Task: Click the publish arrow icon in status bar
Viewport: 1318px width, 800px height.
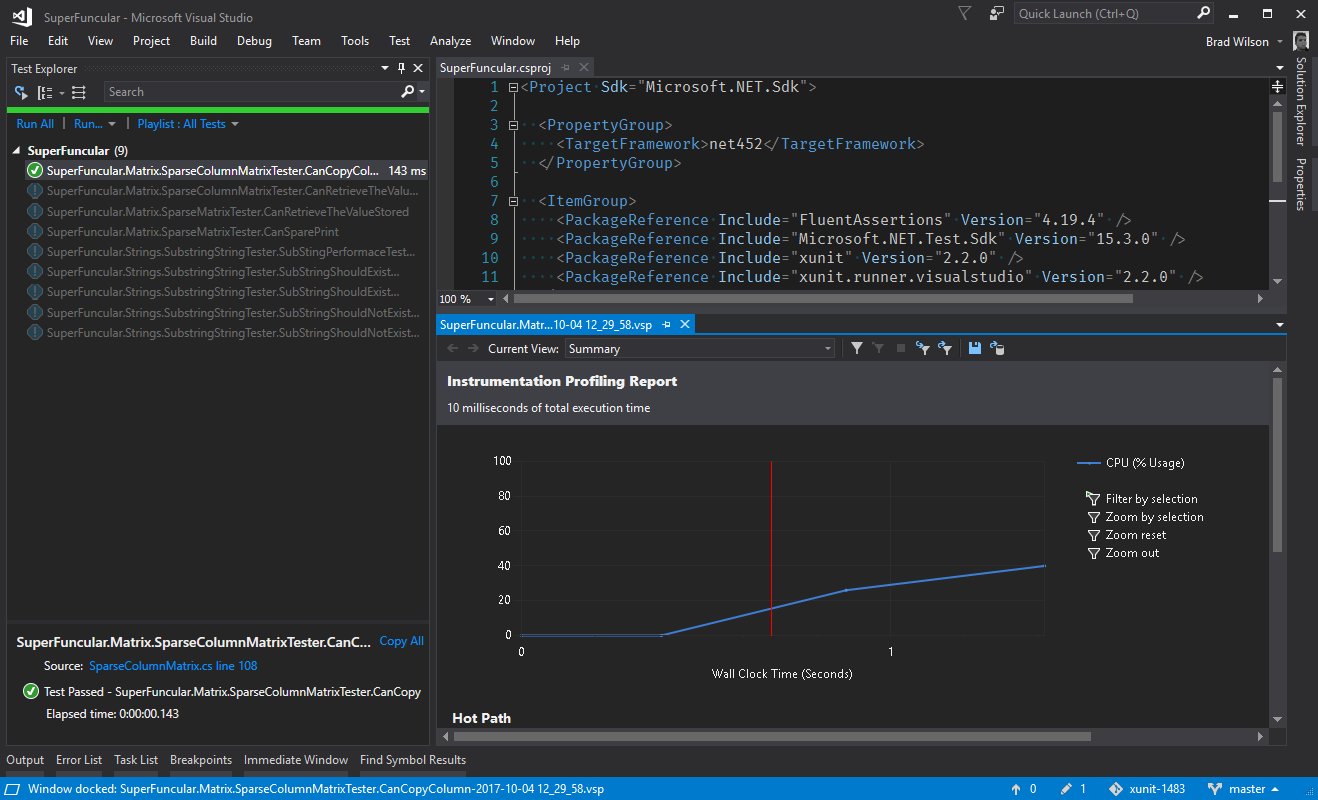Action: [1017, 789]
